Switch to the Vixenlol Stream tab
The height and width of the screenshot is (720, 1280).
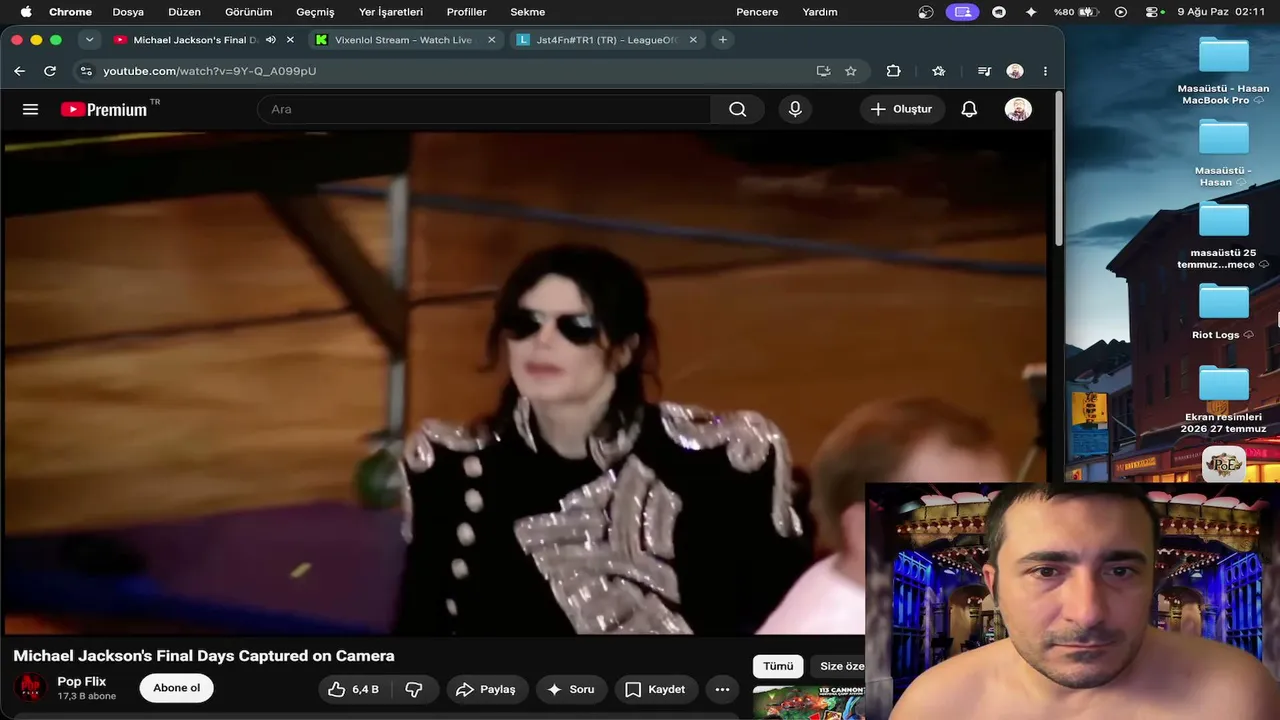coord(405,40)
